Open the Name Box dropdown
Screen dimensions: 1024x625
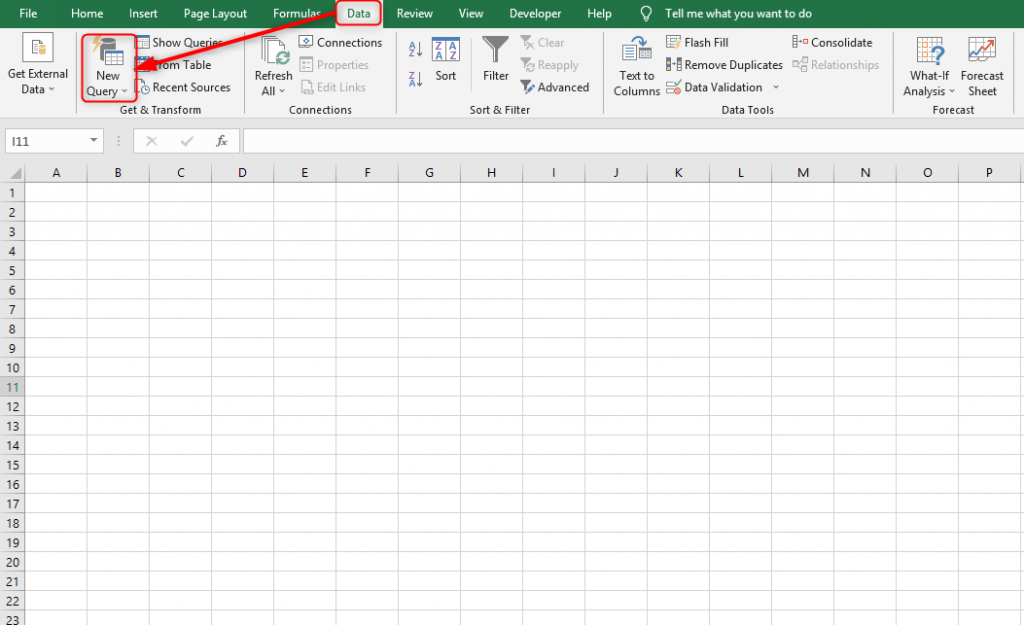pos(93,140)
